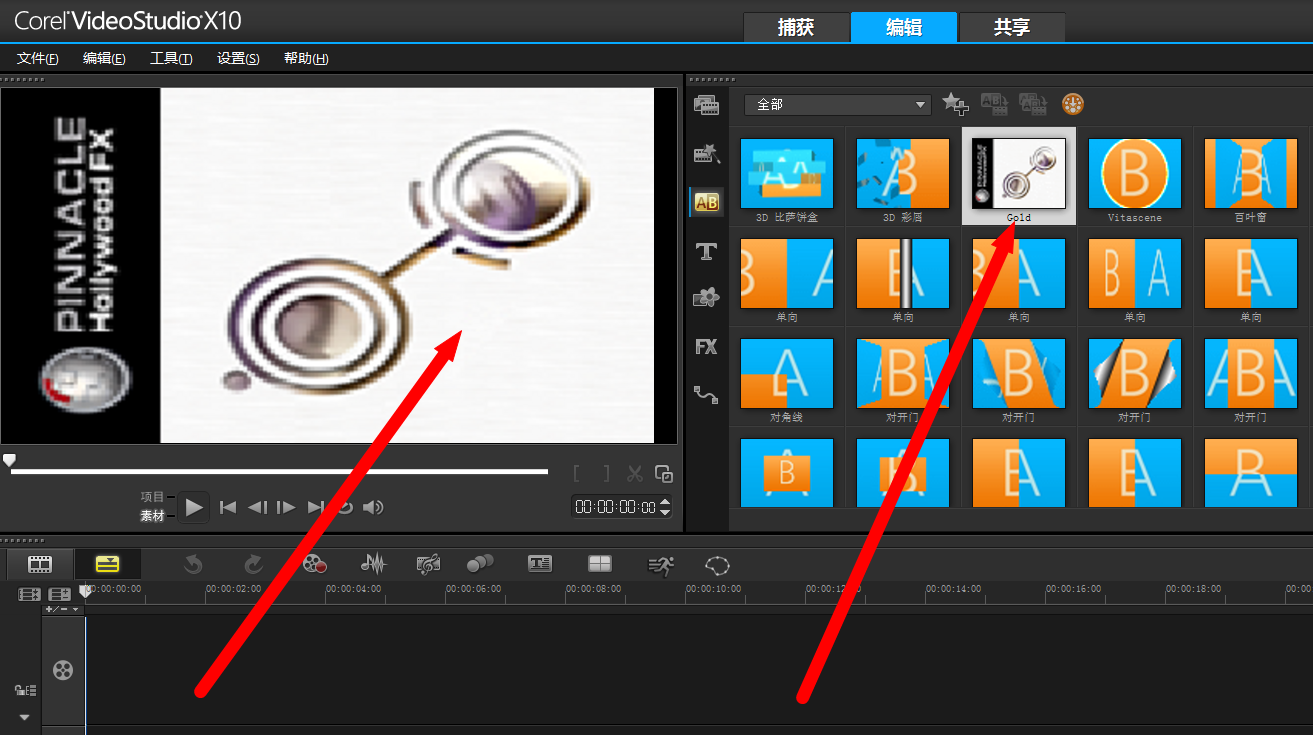This screenshot has width=1313, height=735.
Task: Expand the +/- track dropdown
Action: tap(61, 609)
